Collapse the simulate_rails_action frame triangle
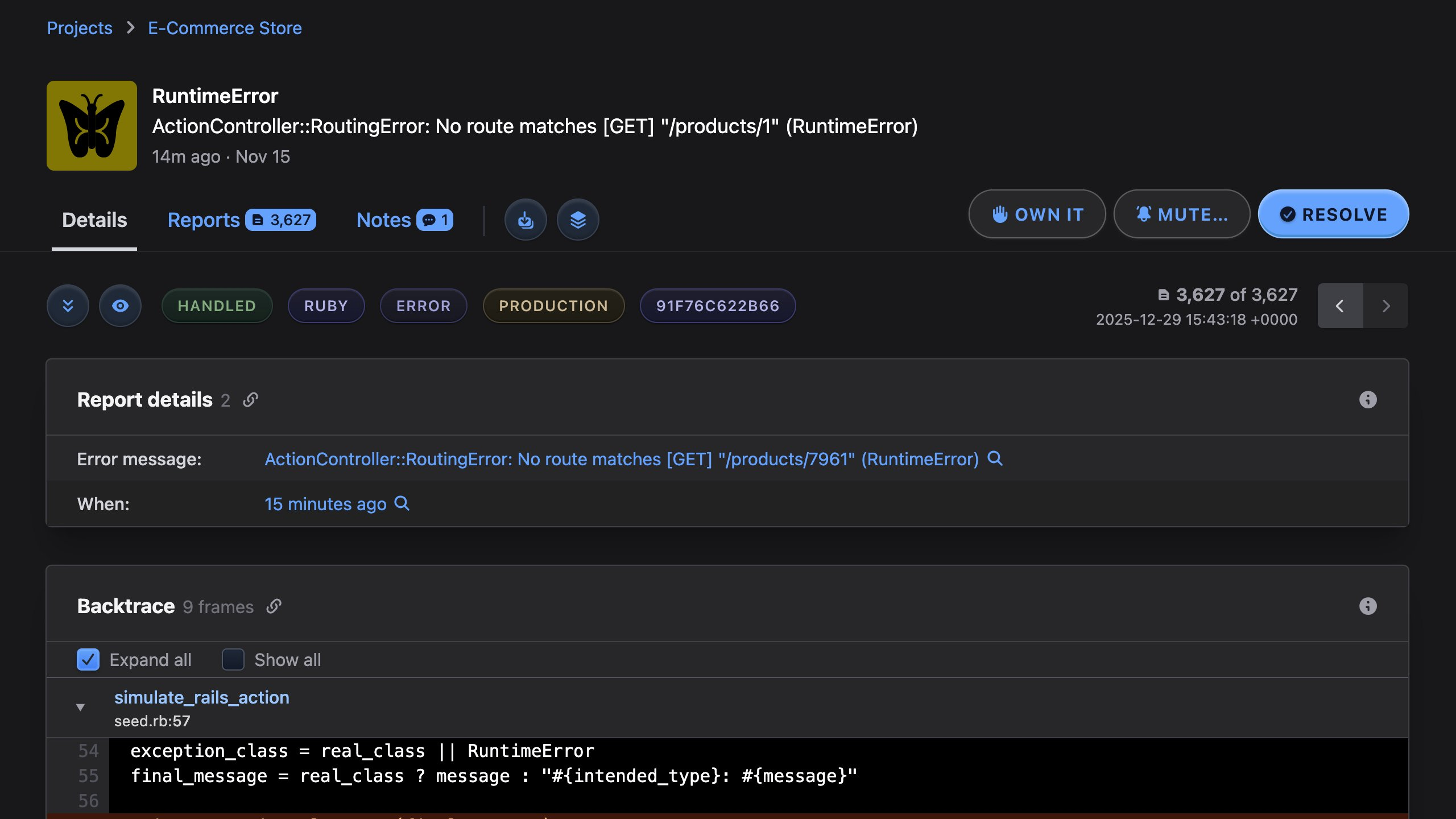Screen dimensions: 1456x819 click(x=80, y=707)
